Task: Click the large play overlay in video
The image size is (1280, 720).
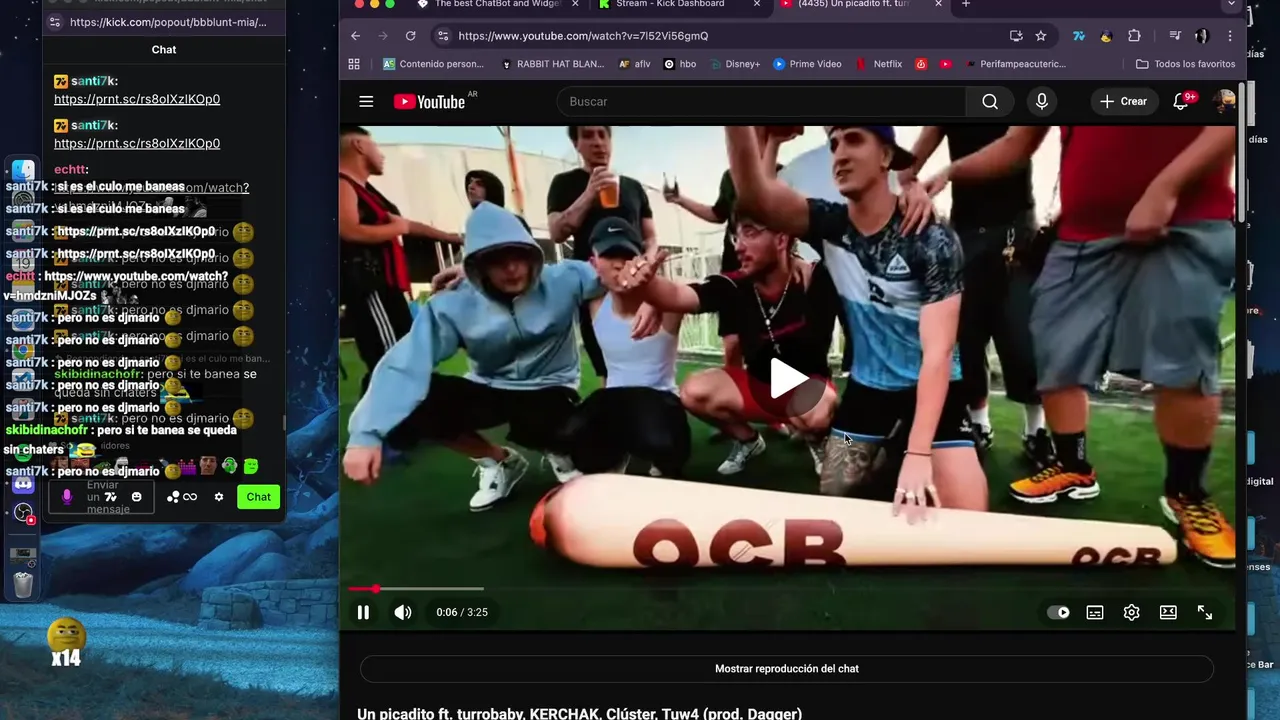Action: point(788,378)
